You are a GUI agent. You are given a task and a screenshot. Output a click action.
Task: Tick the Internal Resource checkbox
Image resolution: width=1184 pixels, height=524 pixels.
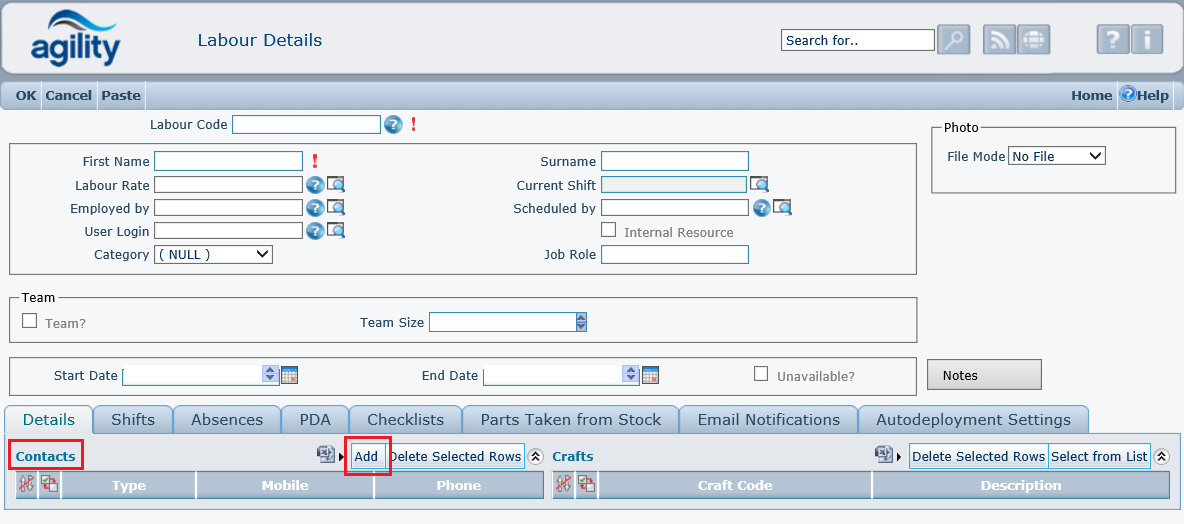pyautogui.click(x=608, y=230)
